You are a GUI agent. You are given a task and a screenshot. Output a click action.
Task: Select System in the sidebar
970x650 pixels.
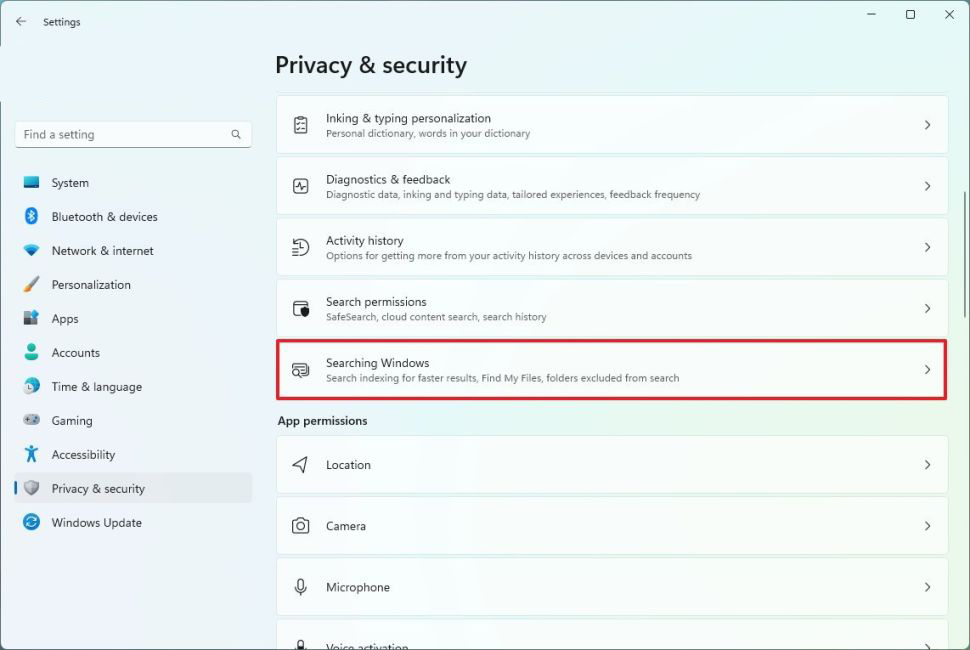pos(70,183)
